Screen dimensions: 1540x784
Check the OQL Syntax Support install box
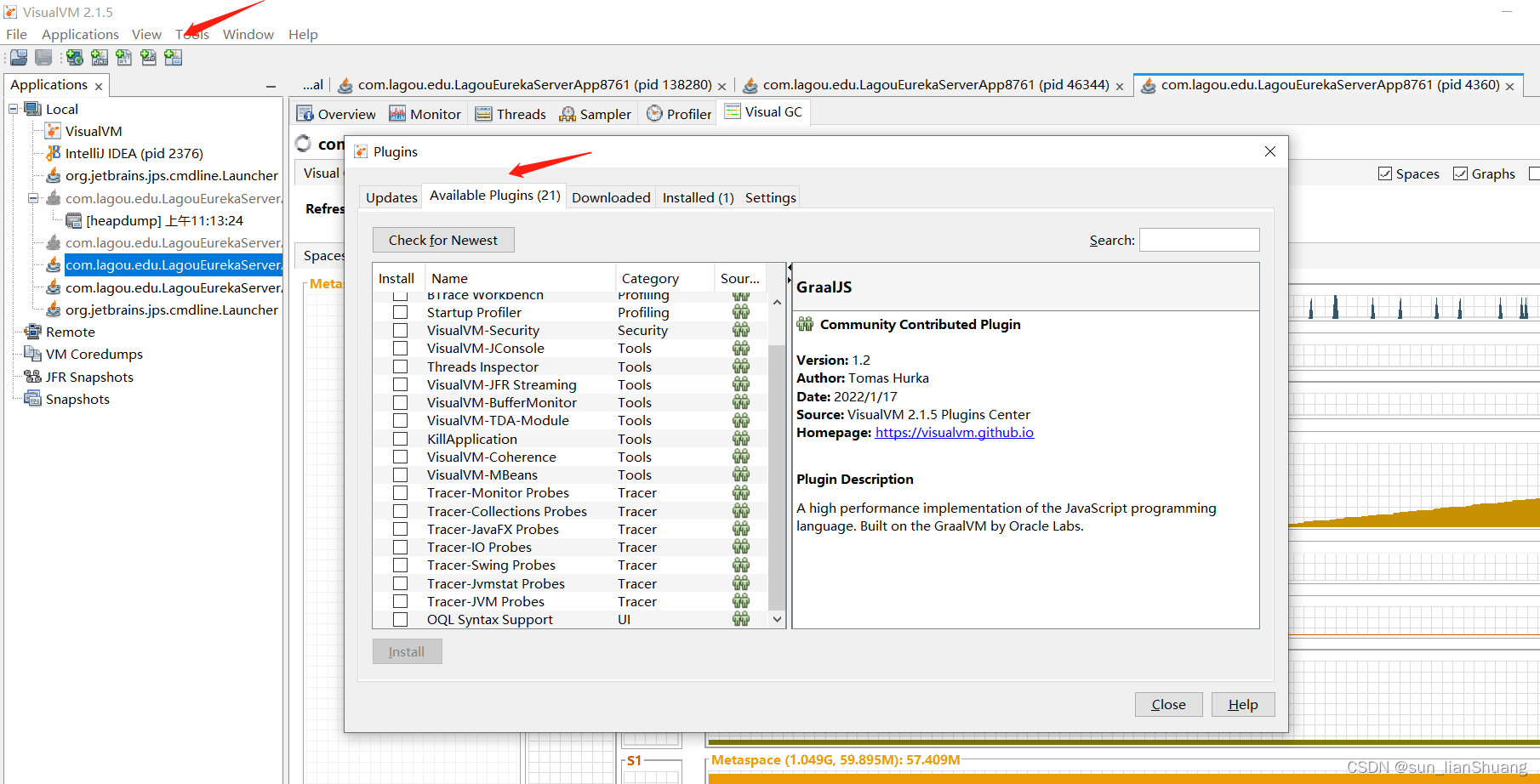(400, 619)
